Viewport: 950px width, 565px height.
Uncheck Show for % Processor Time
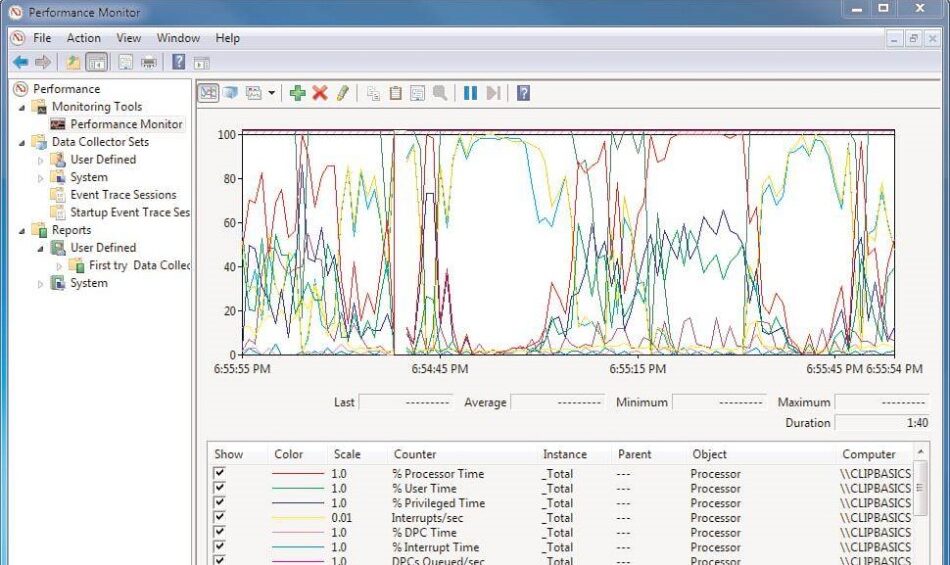point(219,472)
